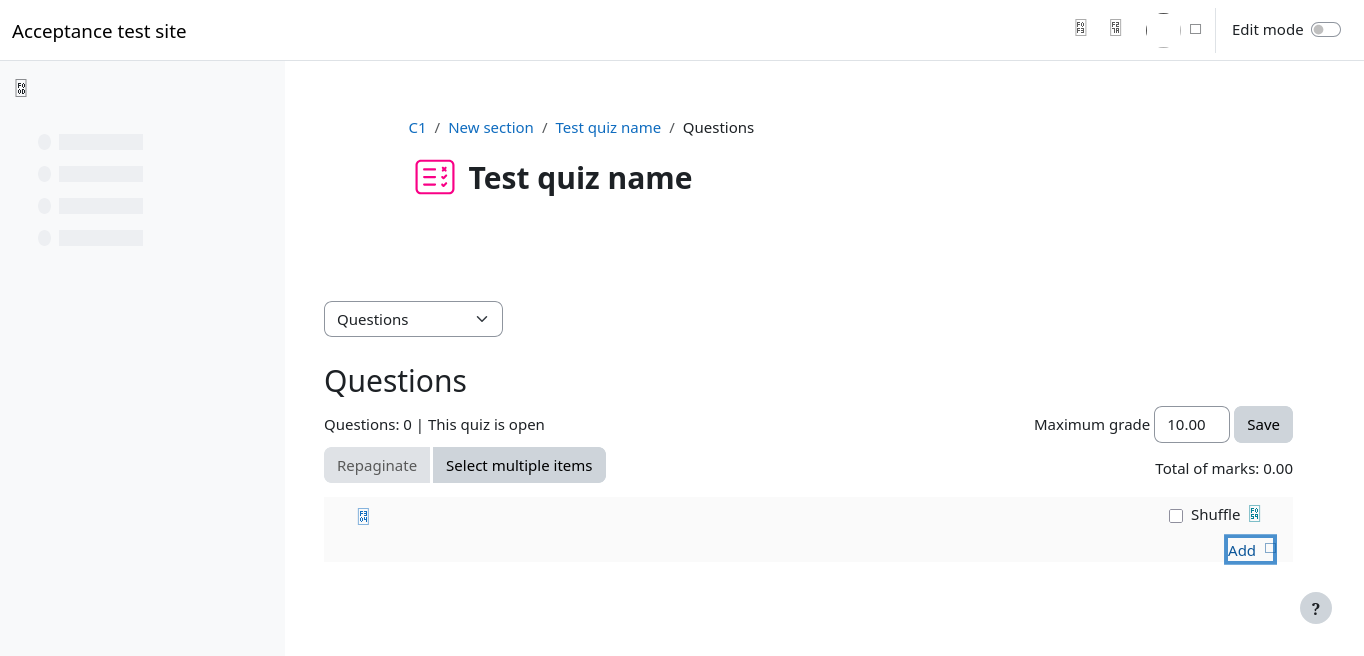Click the user avatar picture
1364x656 pixels.
click(1163, 30)
